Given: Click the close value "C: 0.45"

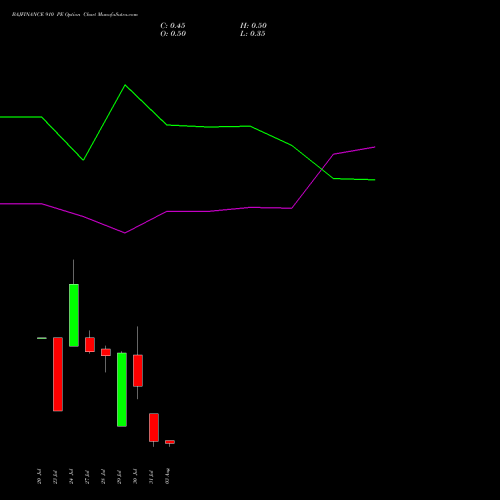Looking at the screenshot, I should (x=173, y=26).
